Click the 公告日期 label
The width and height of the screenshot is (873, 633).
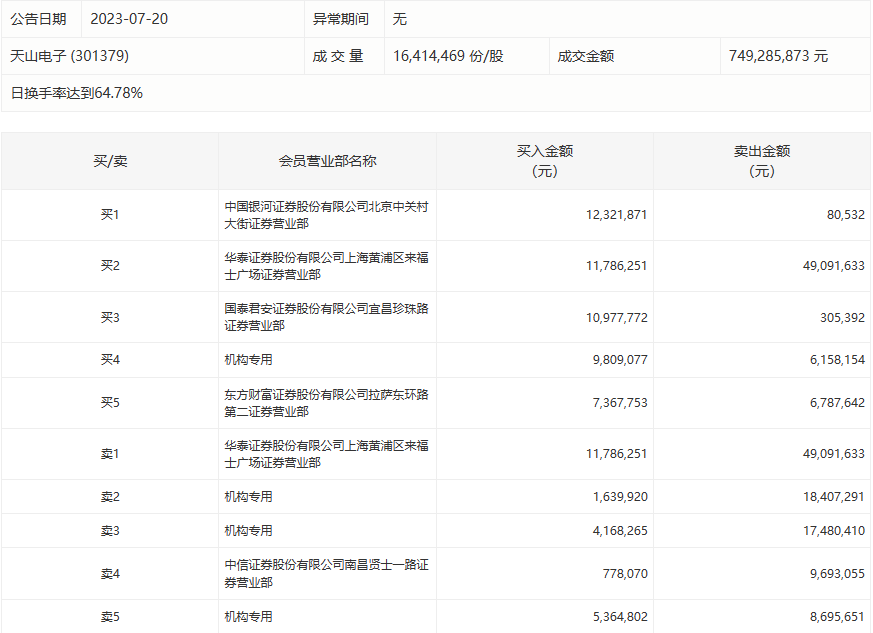(38, 19)
